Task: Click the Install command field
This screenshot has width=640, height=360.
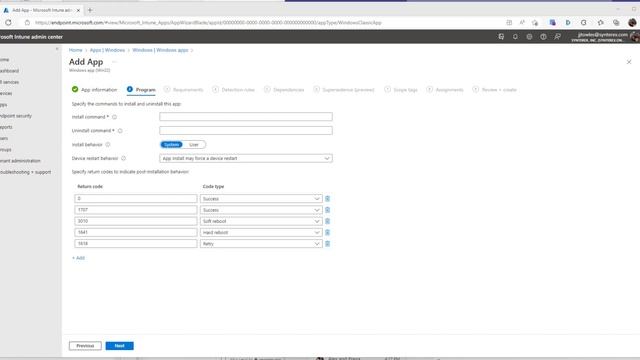Action: pyautogui.click(x=246, y=117)
